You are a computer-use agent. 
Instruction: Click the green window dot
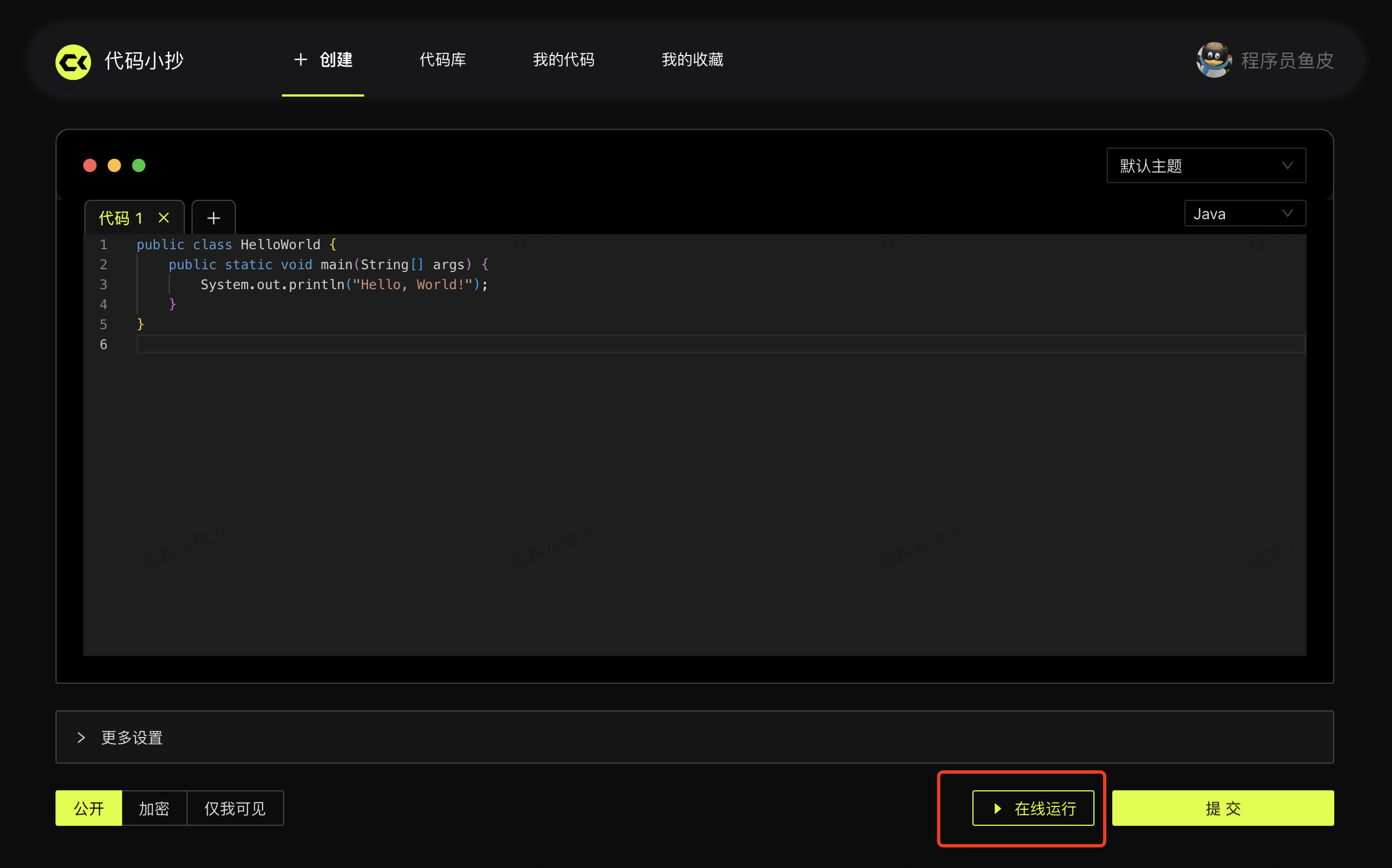click(x=139, y=166)
